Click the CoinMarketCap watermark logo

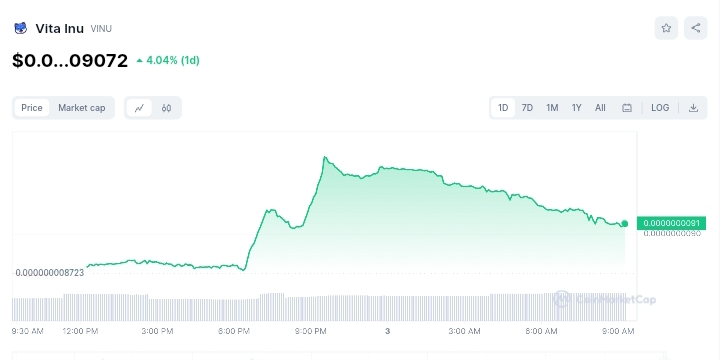(604, 299)
